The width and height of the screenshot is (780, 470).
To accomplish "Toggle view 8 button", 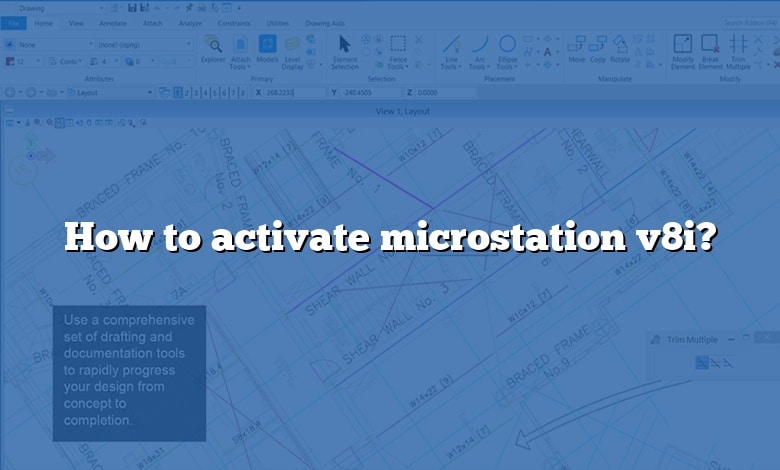I will point(243,93).
